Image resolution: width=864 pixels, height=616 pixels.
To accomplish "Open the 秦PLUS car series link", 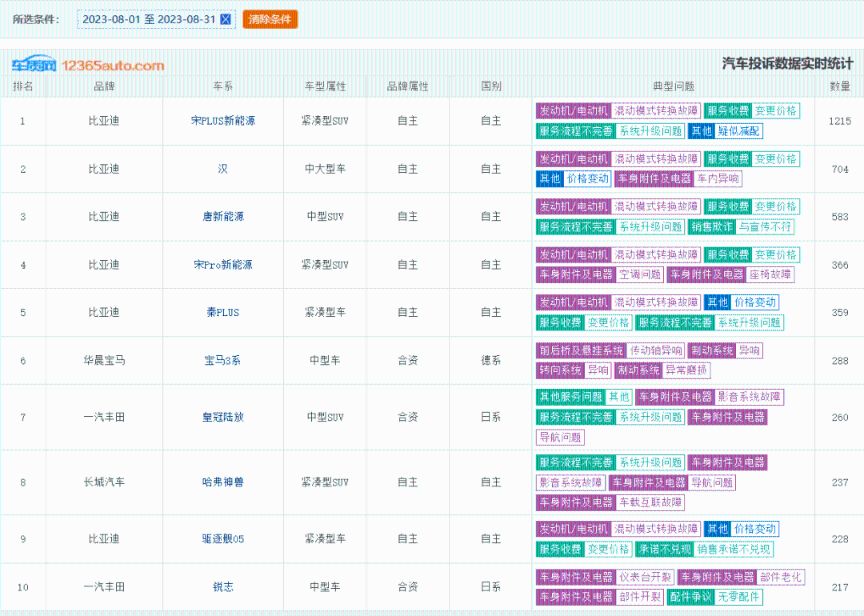I will (223, 312).
